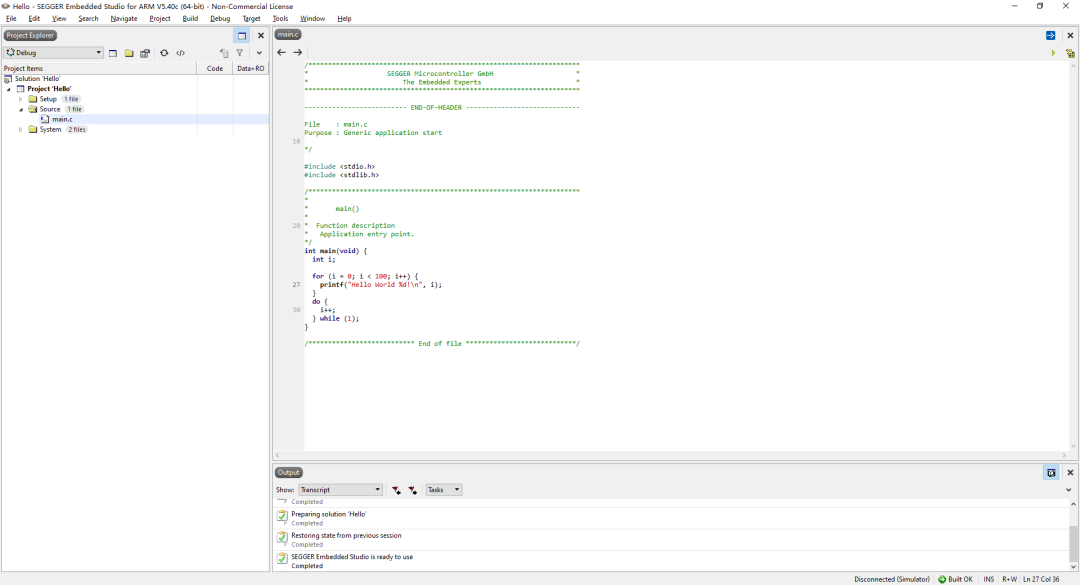Click the INS indicator in status bar
The width and height of the screenshot is (1080, 585).
(989, 579)
